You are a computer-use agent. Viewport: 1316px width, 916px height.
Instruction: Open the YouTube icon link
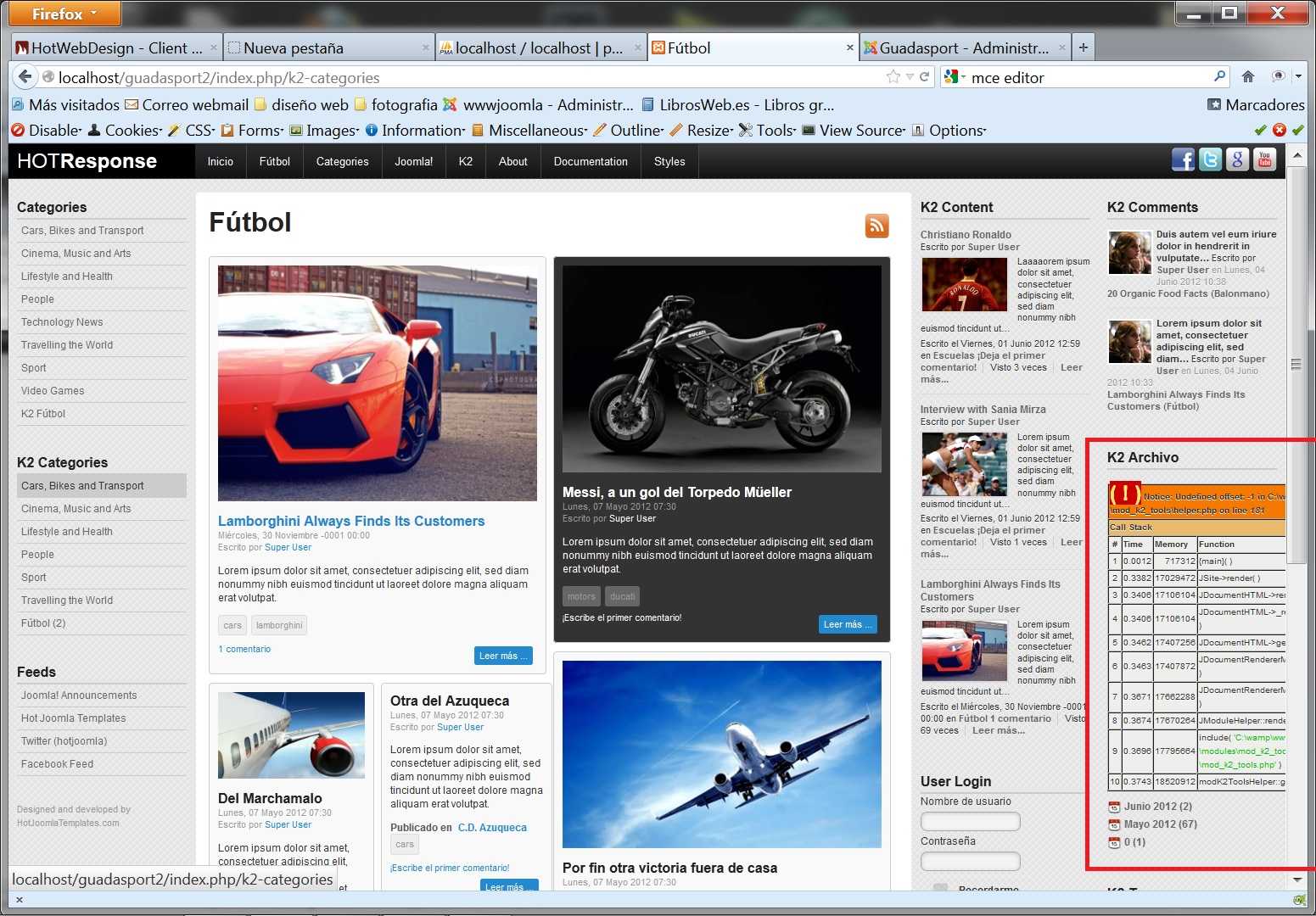1264,159
